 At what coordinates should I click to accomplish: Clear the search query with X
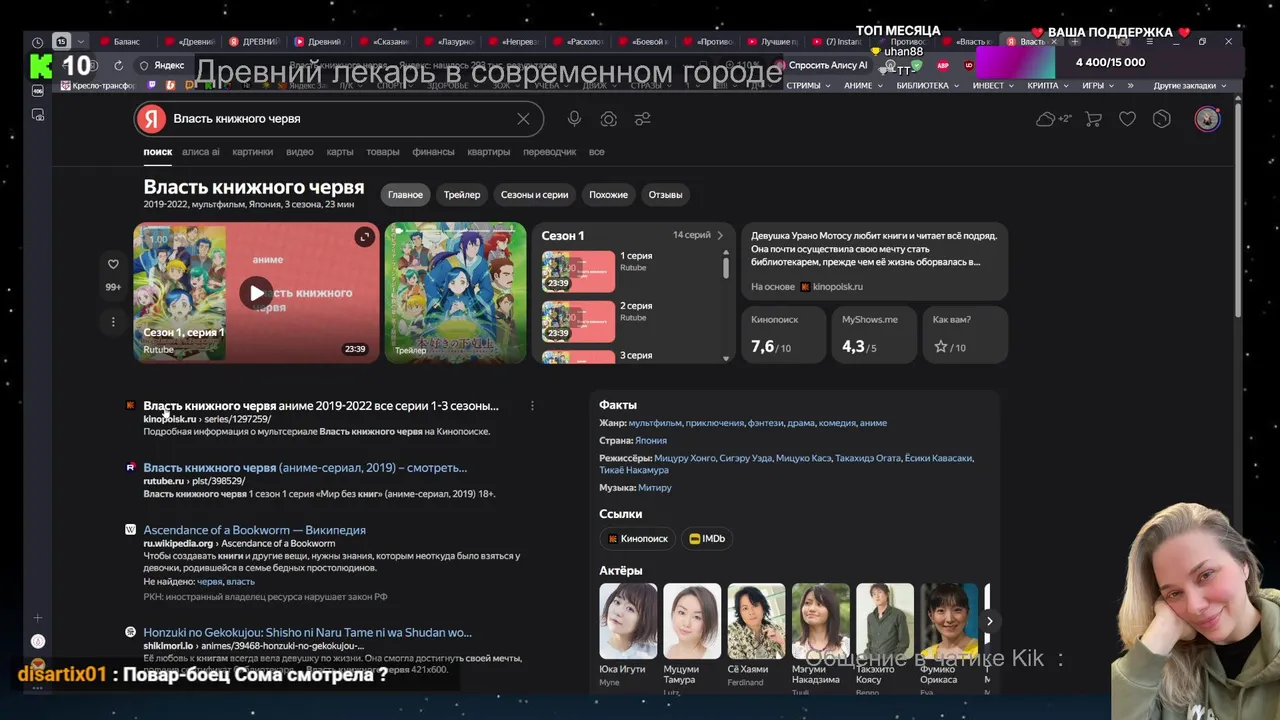point(523,119)
